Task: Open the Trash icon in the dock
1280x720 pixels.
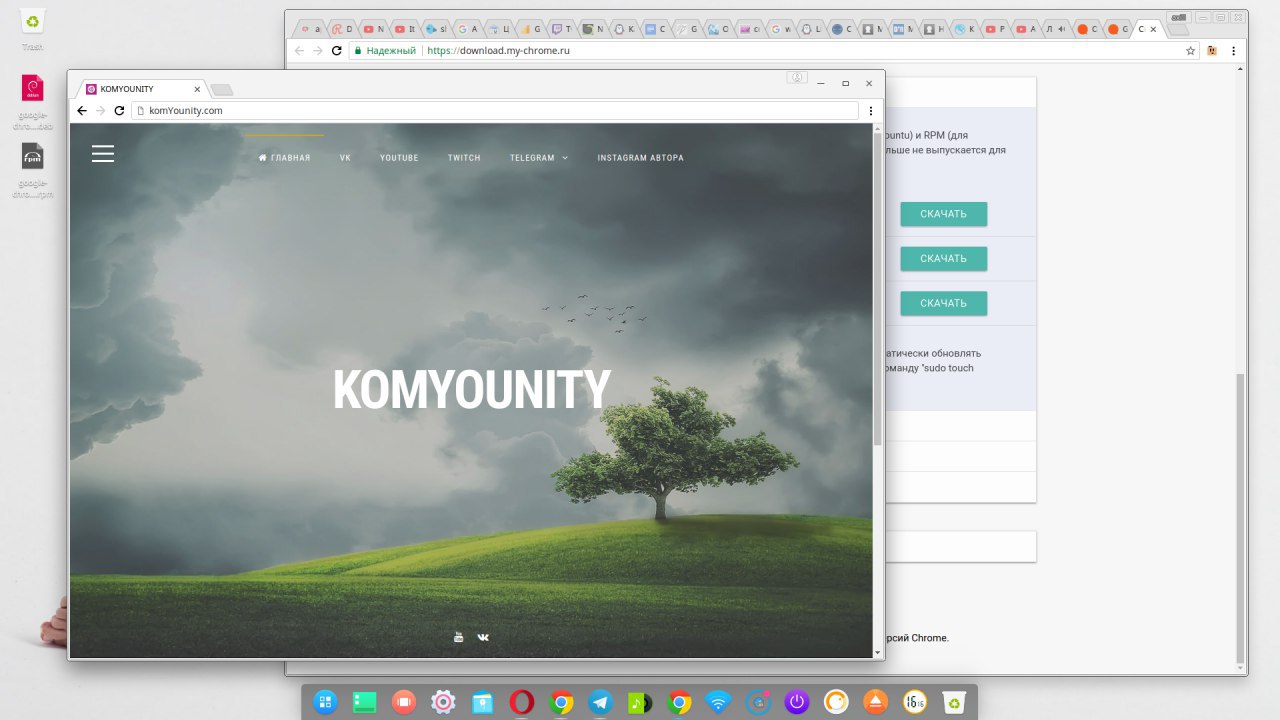Action: pyautogui.click(x=954, y=702)
